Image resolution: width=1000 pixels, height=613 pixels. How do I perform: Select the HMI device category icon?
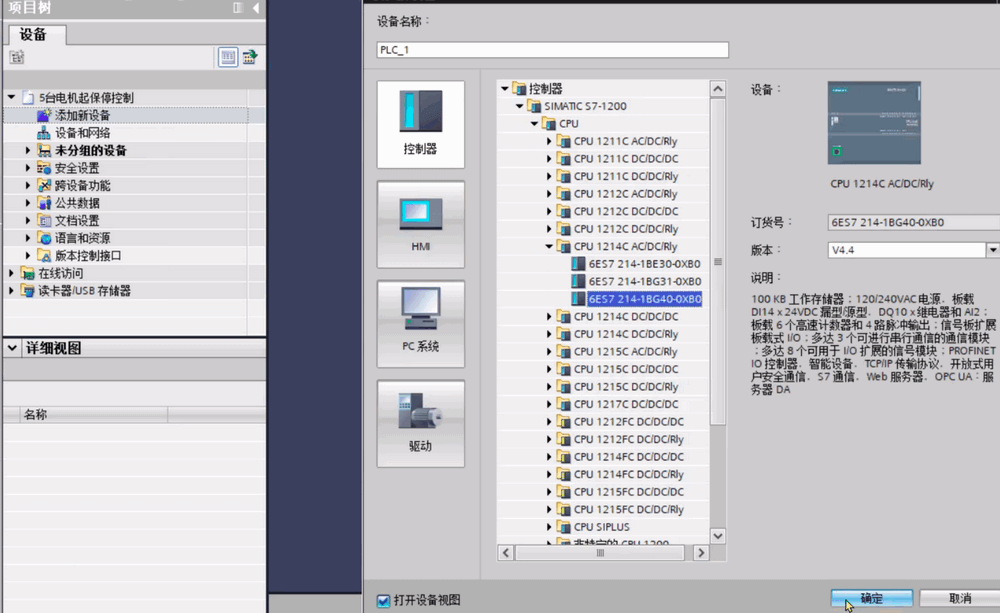420,224
